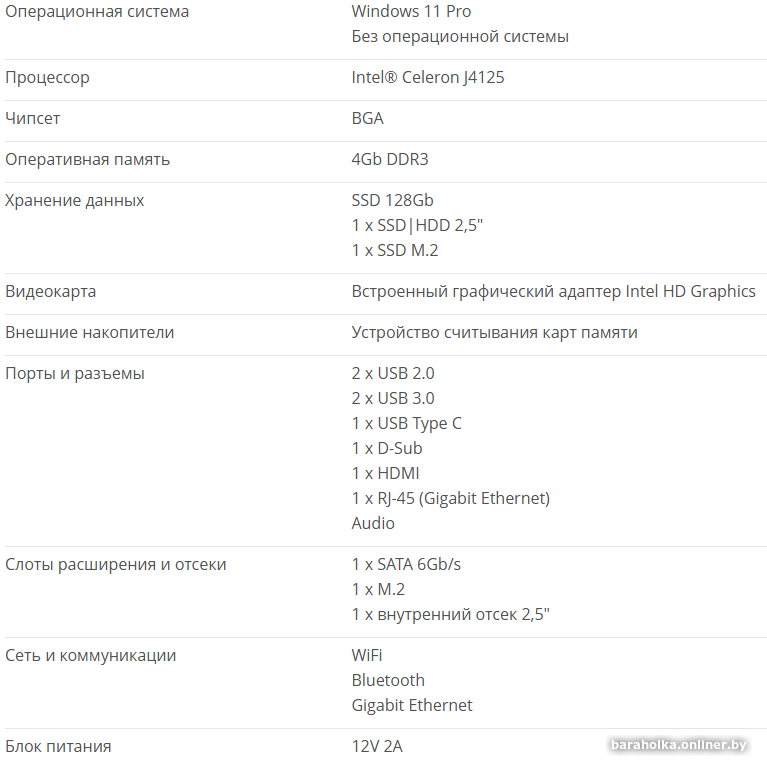Click the "Процессор" label
The image size is (767, 766).
[x=47, y=78]
